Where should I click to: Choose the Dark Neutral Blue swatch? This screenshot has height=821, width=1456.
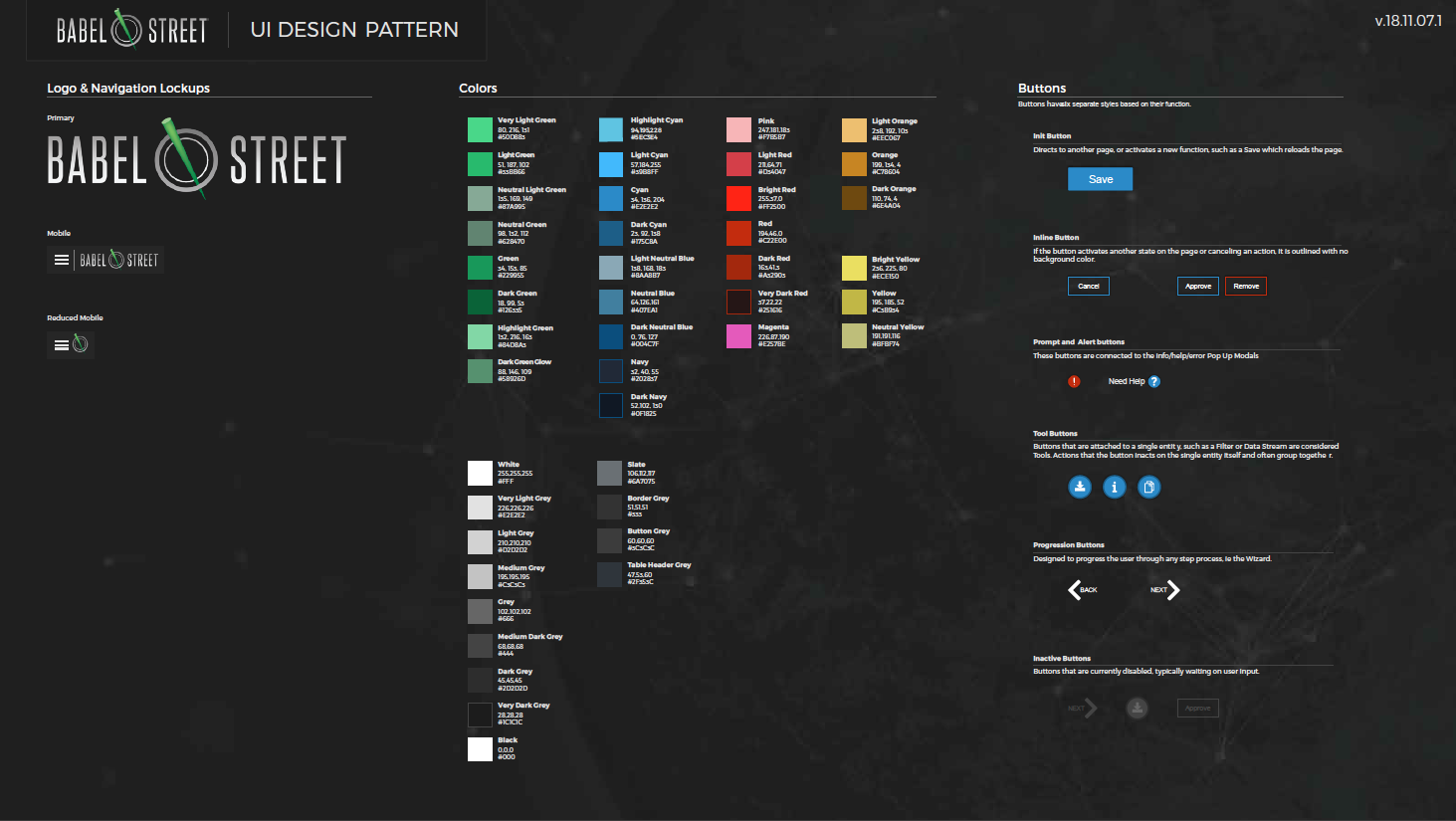[611, 336]
